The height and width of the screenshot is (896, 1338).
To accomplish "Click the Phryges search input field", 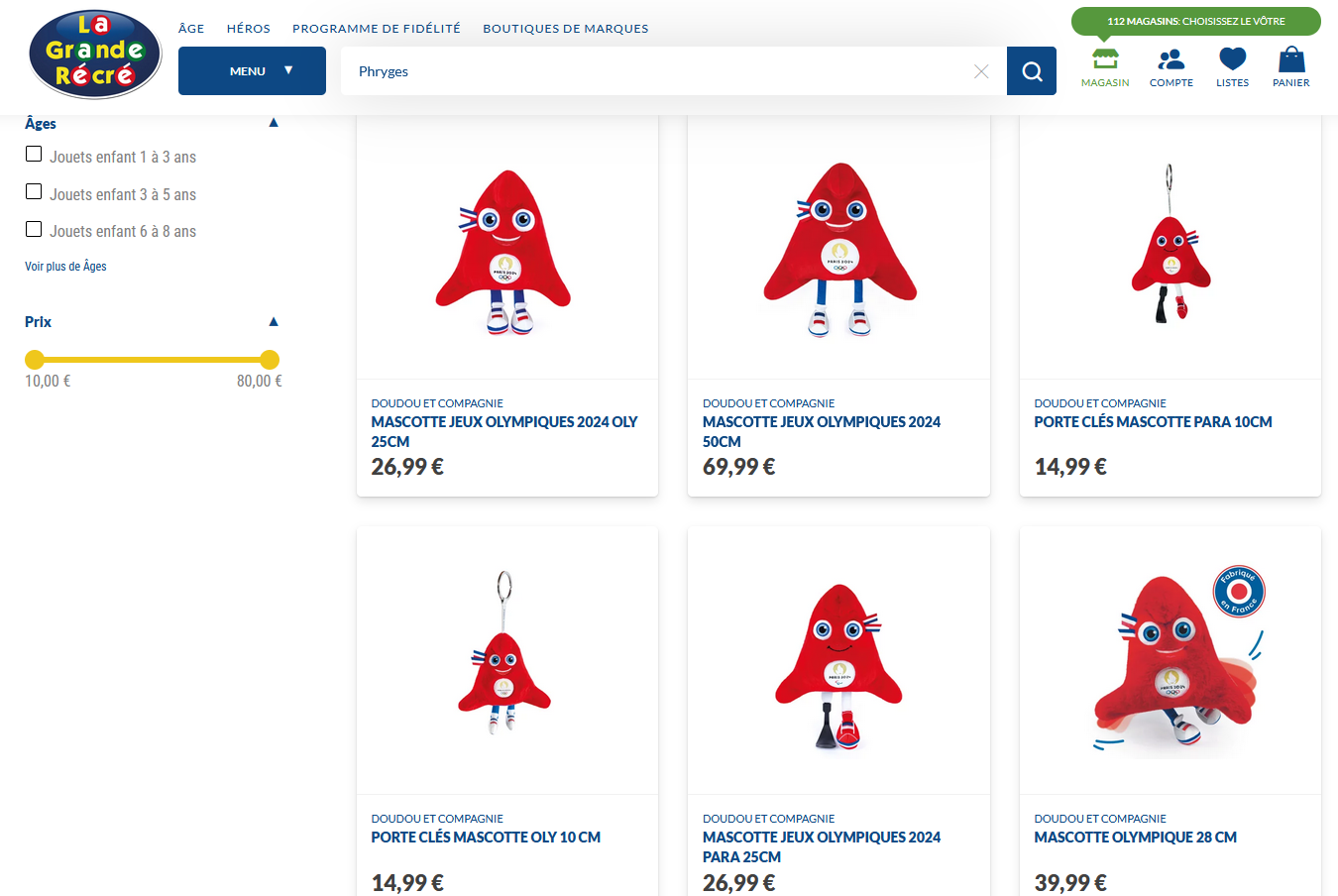I will [x=654, y=71].
